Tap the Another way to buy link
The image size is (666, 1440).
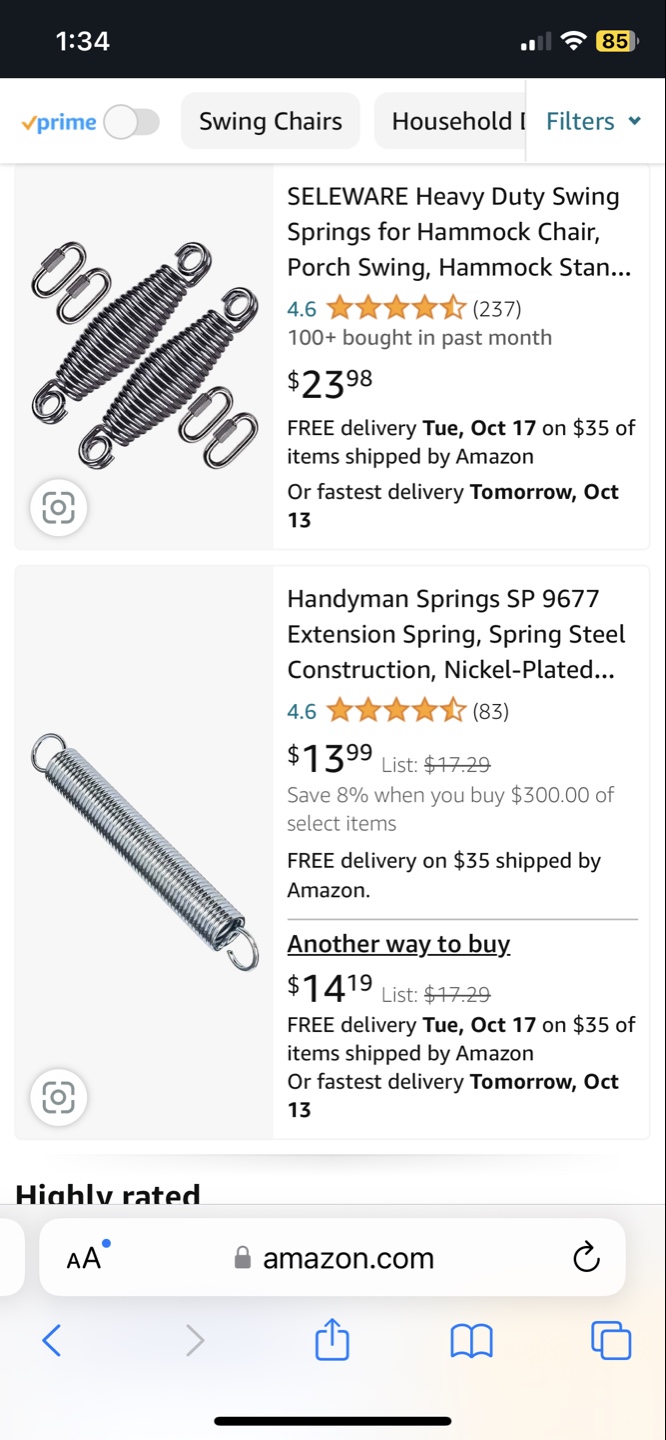pos(398,944)
